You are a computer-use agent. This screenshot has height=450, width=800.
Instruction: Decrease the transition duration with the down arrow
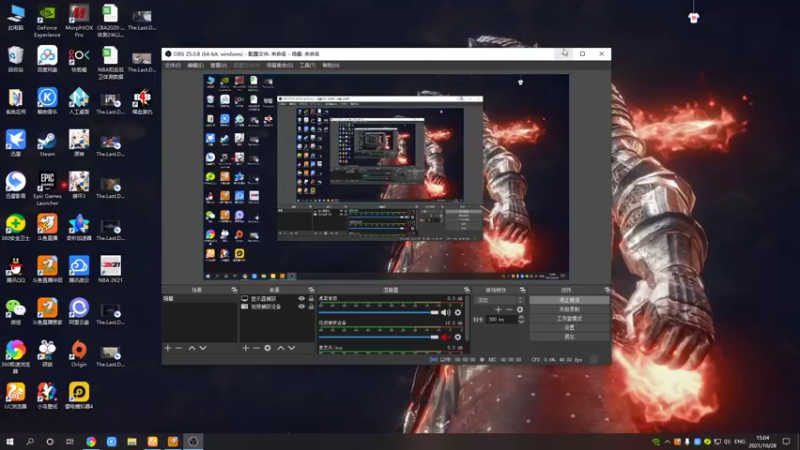[x=521, y=322]
